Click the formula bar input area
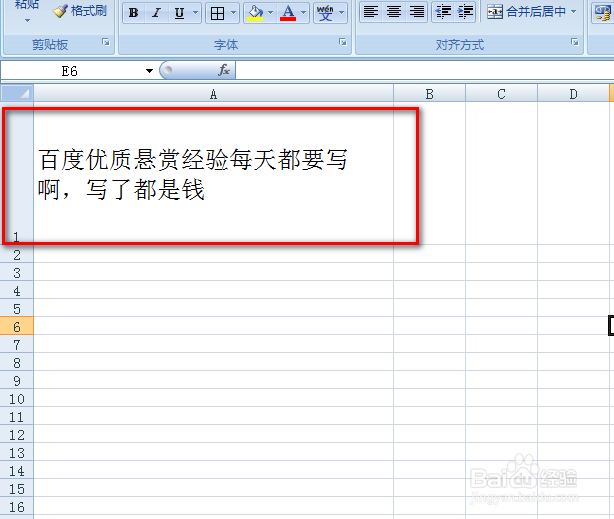The image size is (614, 519). pyautogui.click(x=424, y=71)
